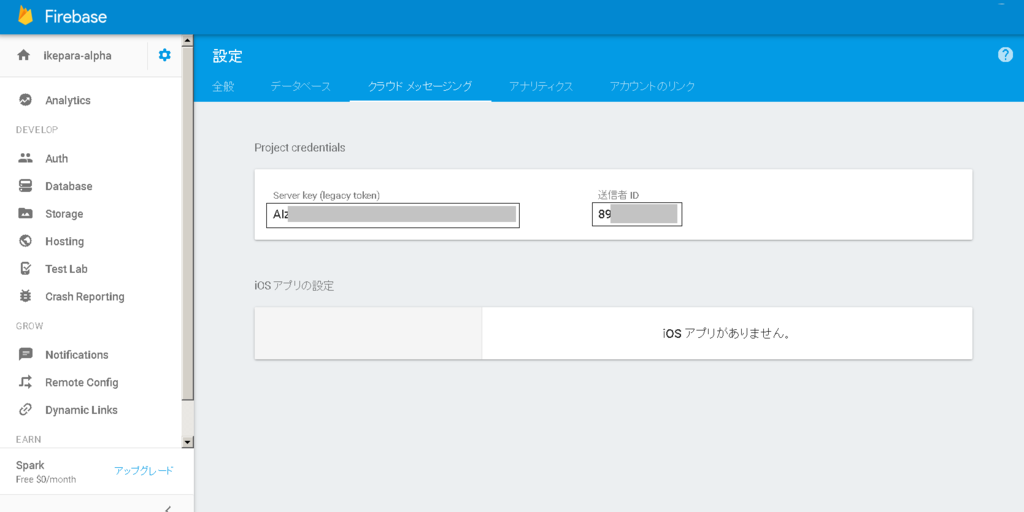1024x512 pixels.
Task: Click the Free $0/month text
Action: [46, 479]
